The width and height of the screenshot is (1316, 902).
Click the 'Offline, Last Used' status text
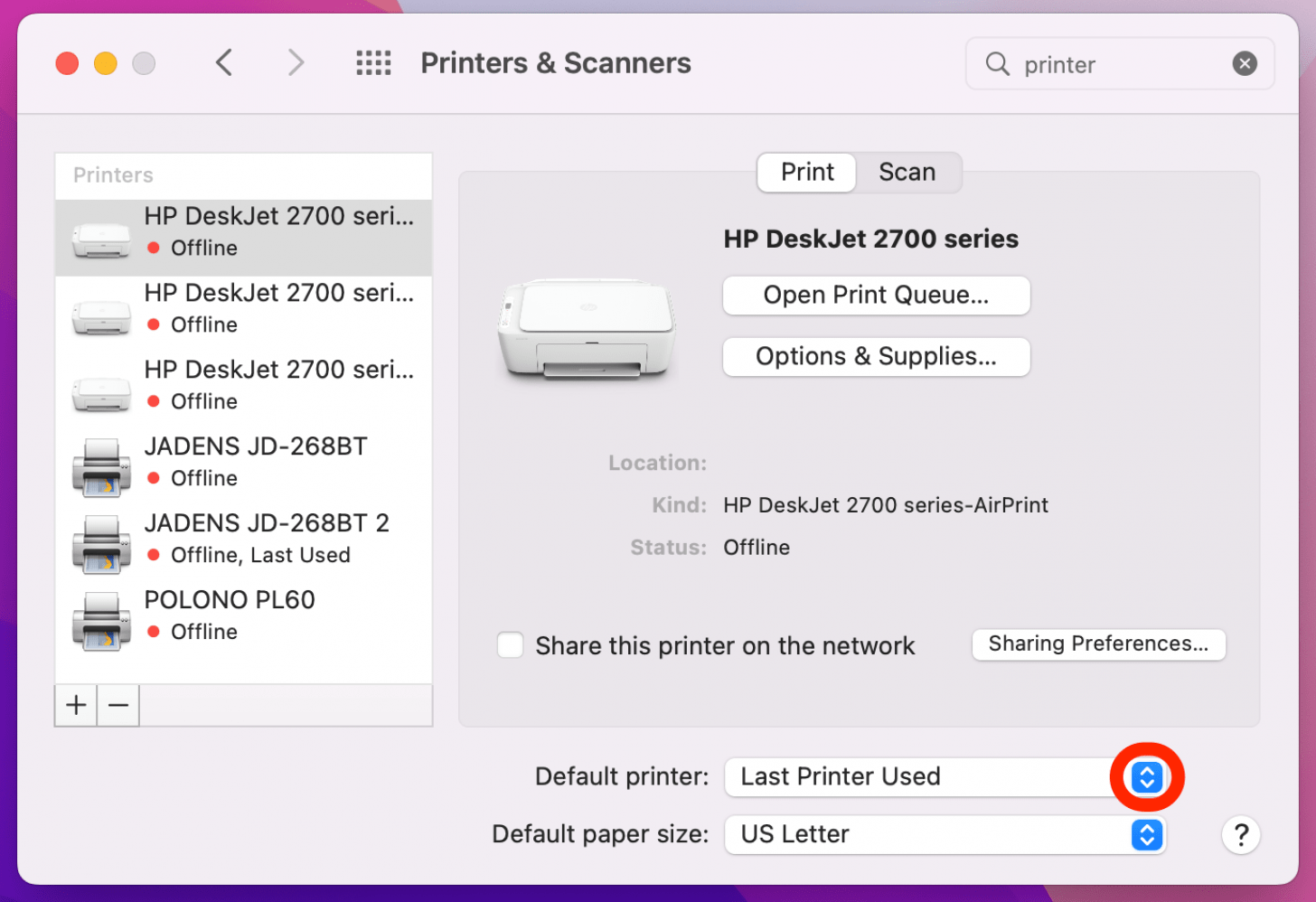pos(260,555)
